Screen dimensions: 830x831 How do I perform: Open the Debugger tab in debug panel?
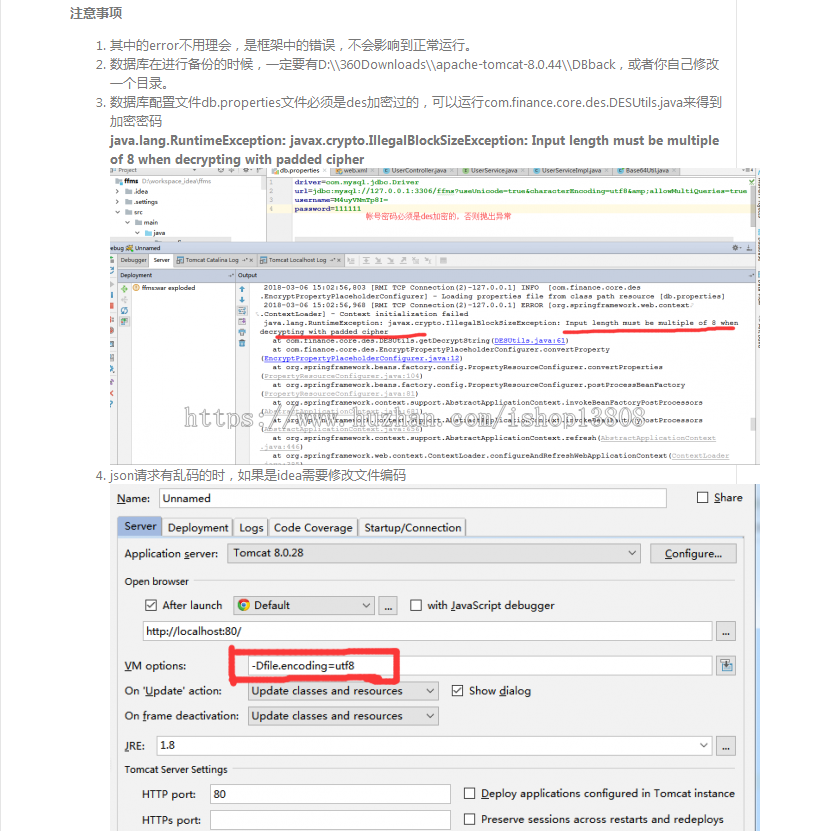click(x=133, y=260)
